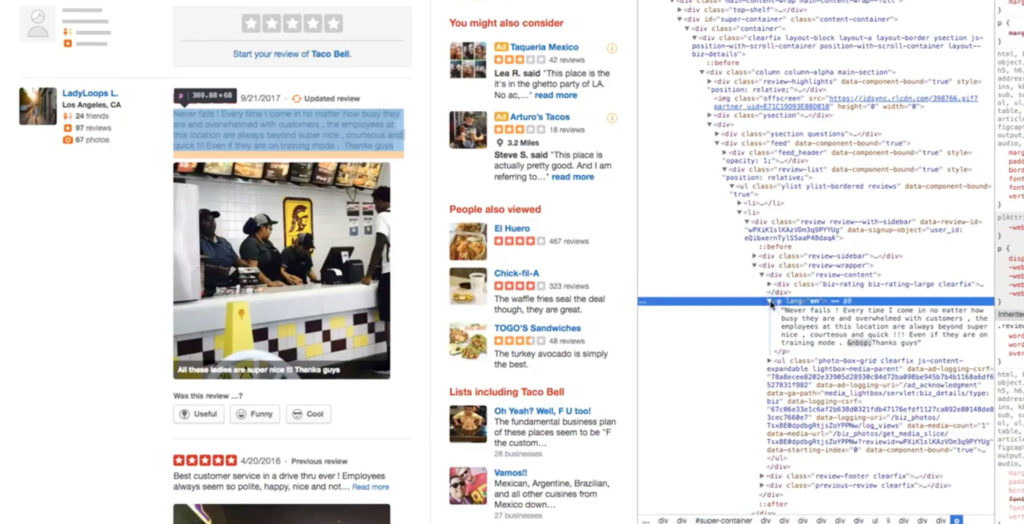Click El Huero star rating with 467 reviews
The width and height of the screenshot is (1024, 524).
click(x=519, y=241)
